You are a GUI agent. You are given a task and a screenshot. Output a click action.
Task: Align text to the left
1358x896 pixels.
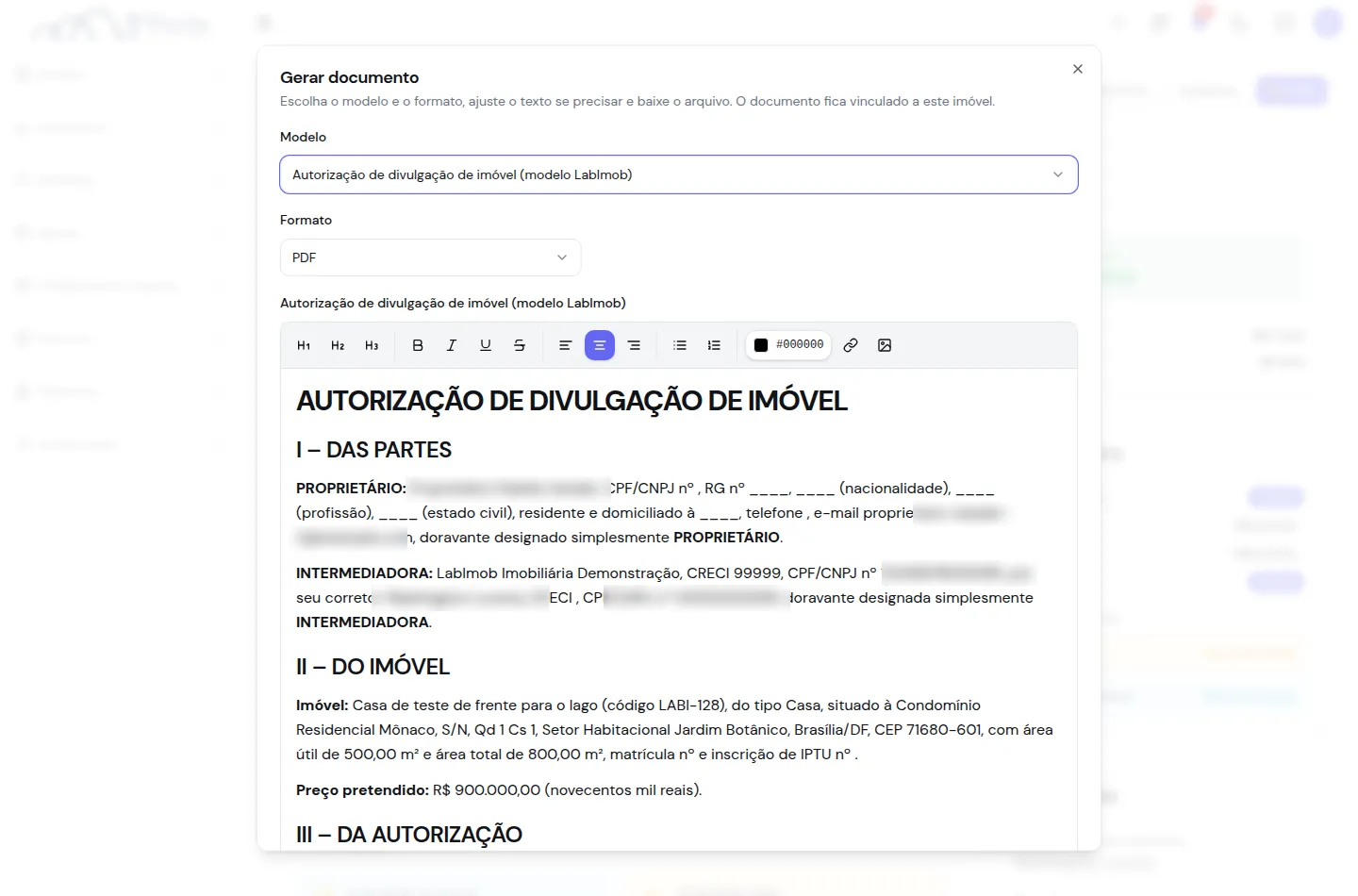566,345
